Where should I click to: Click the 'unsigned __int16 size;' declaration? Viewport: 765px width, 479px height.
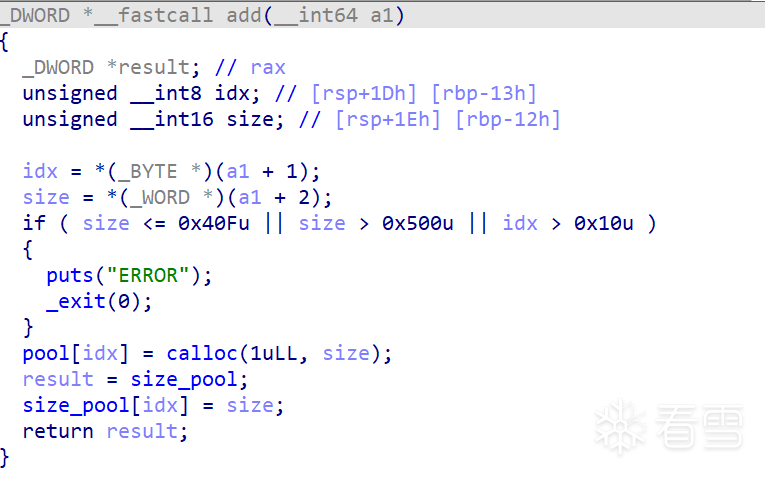point(153,120)
